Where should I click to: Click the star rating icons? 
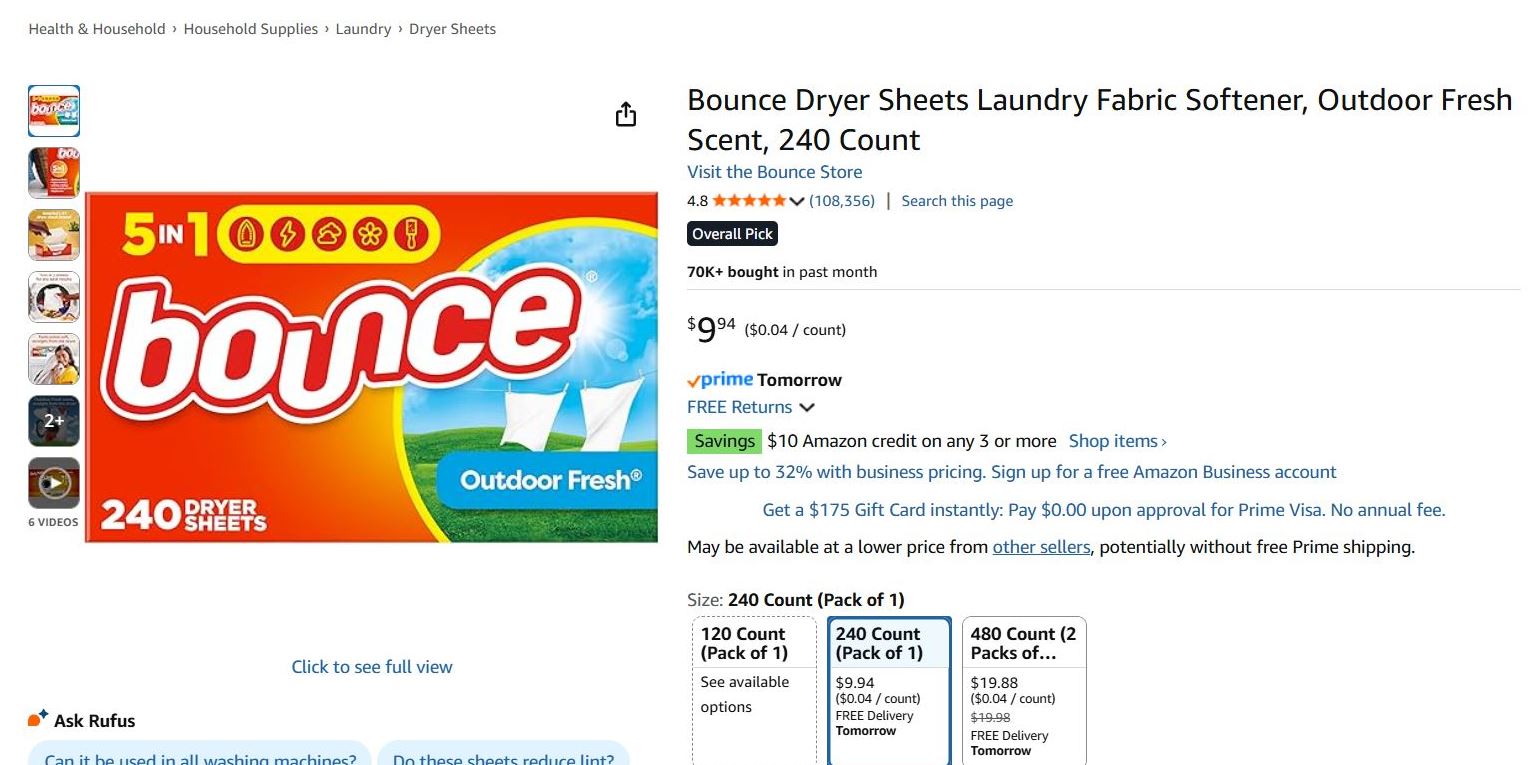(x=749, y=201)
